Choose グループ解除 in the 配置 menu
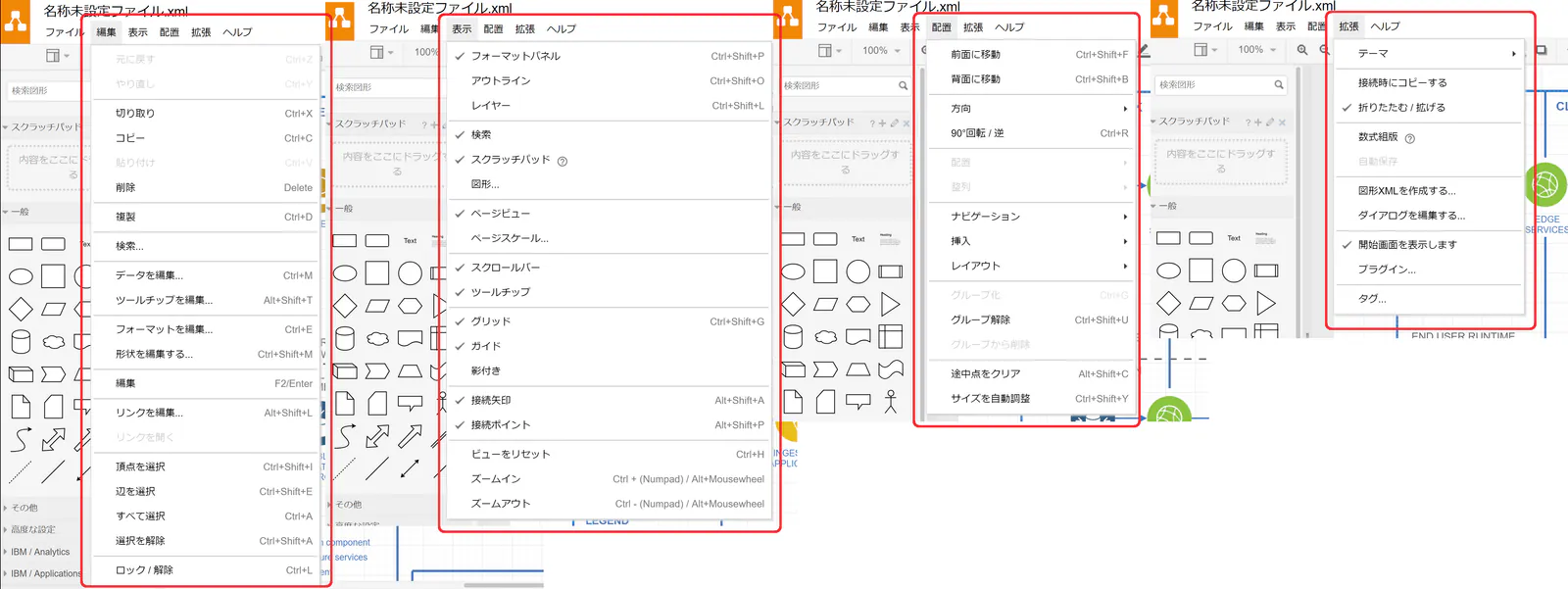The height and width of the screenshot is (589, 1568). click(1030, 319)
